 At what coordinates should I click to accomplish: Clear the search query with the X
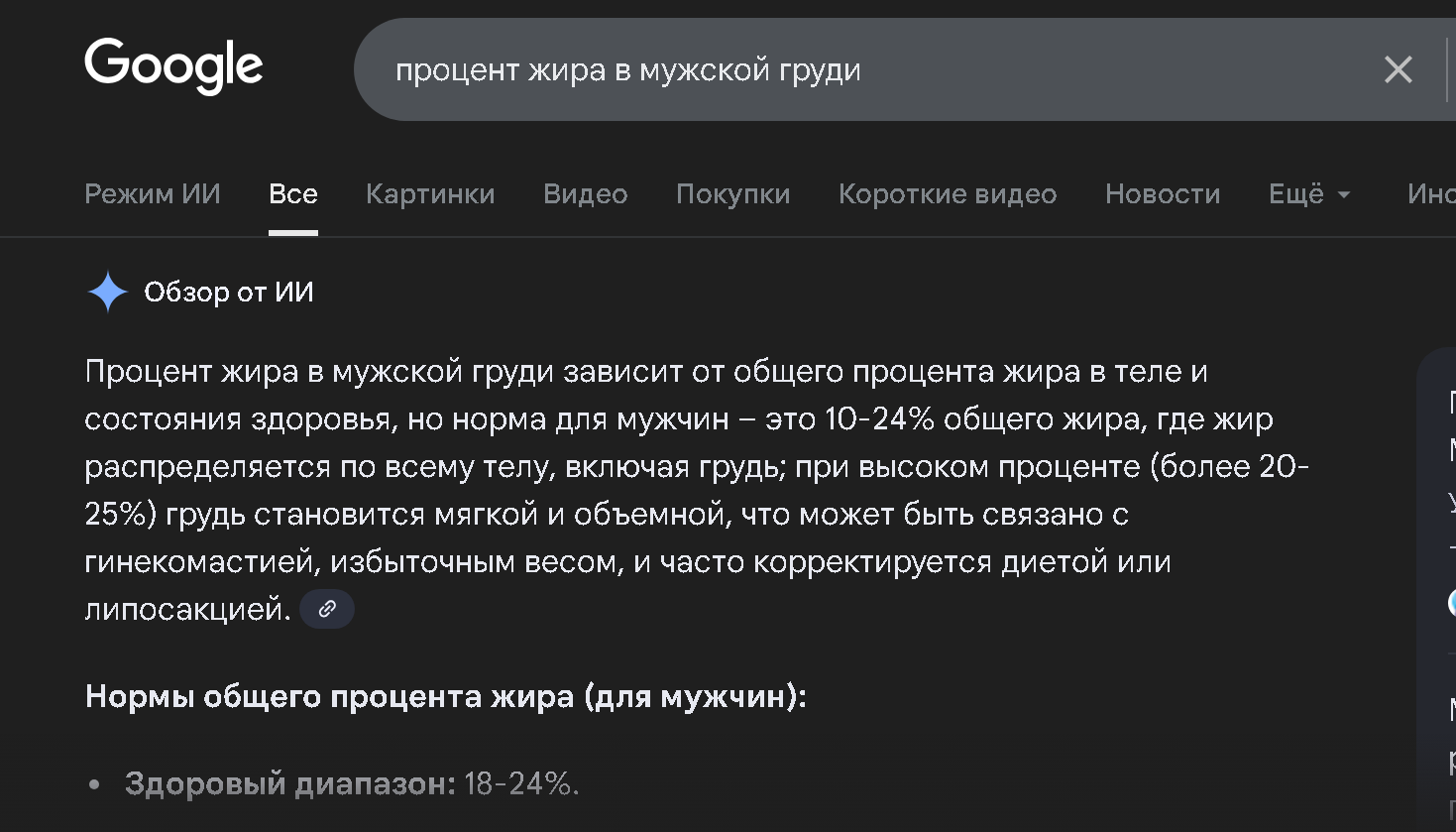coord(1398,69)
